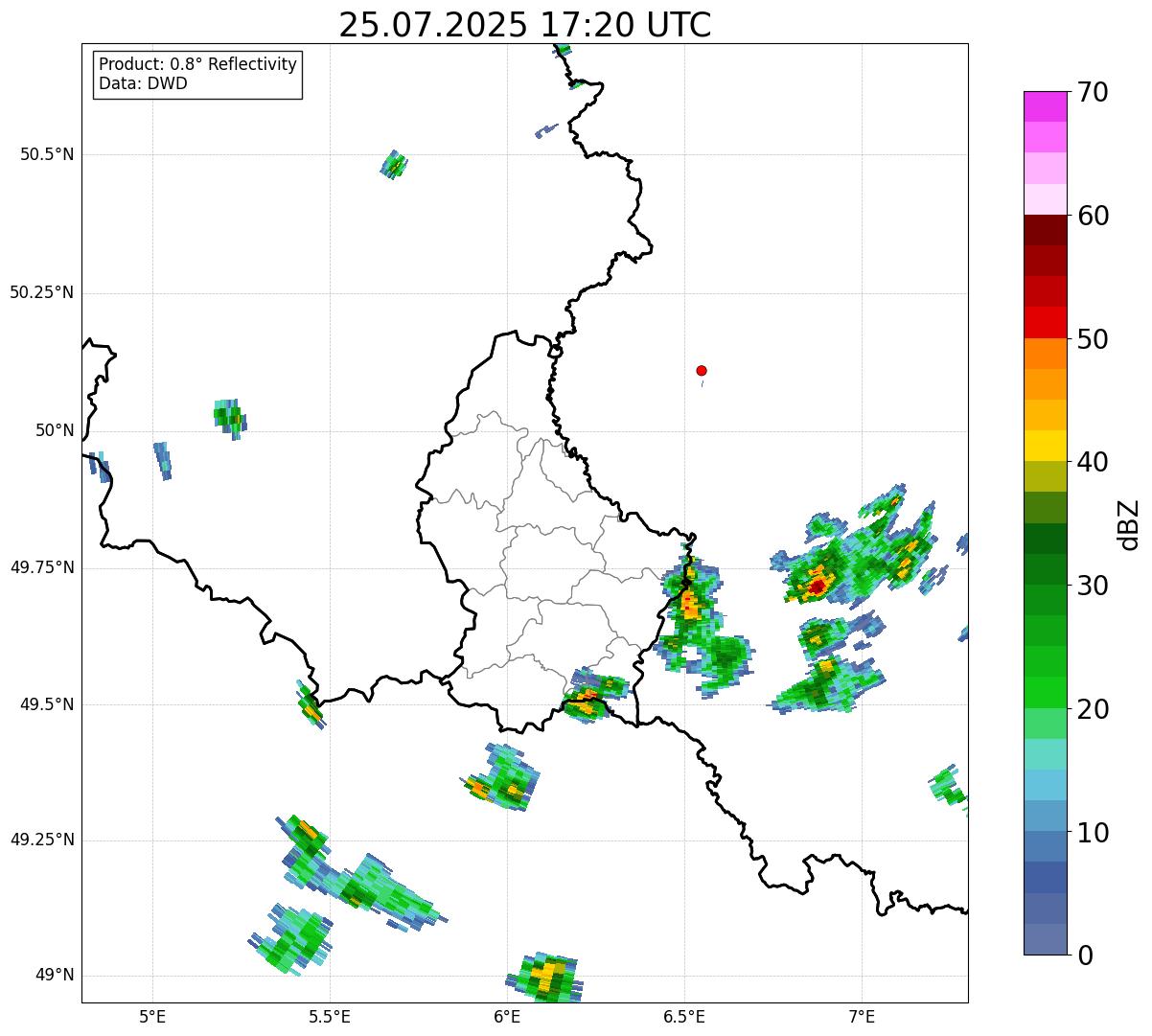Click the magenta top colorbar segment
This screenshot has width=1152, height=1036.
click(1045, 106)
